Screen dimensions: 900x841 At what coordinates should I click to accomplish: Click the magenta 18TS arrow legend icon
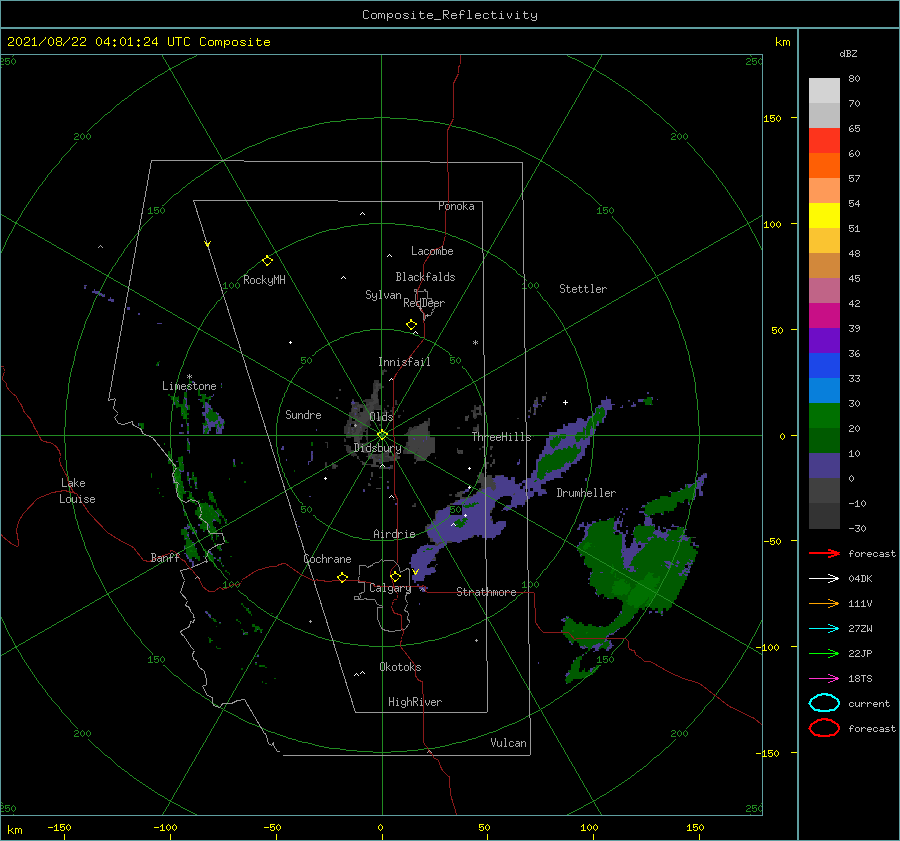click(824, 679)
